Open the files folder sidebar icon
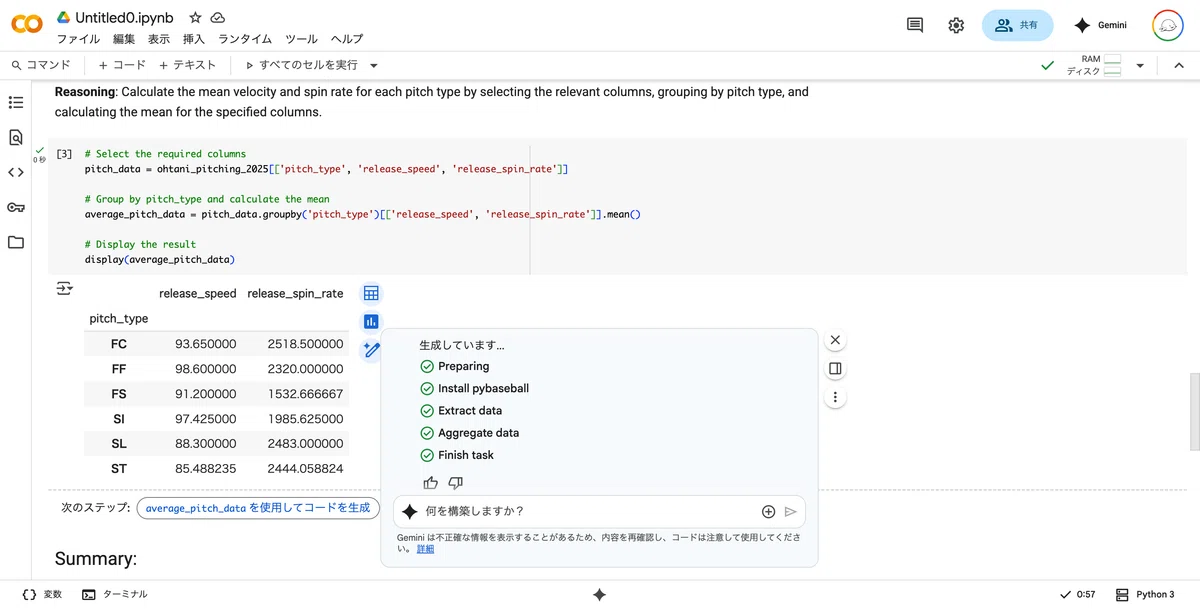Image resolution: width=1200 pixels, height=609 pixels. pos(15,242)
